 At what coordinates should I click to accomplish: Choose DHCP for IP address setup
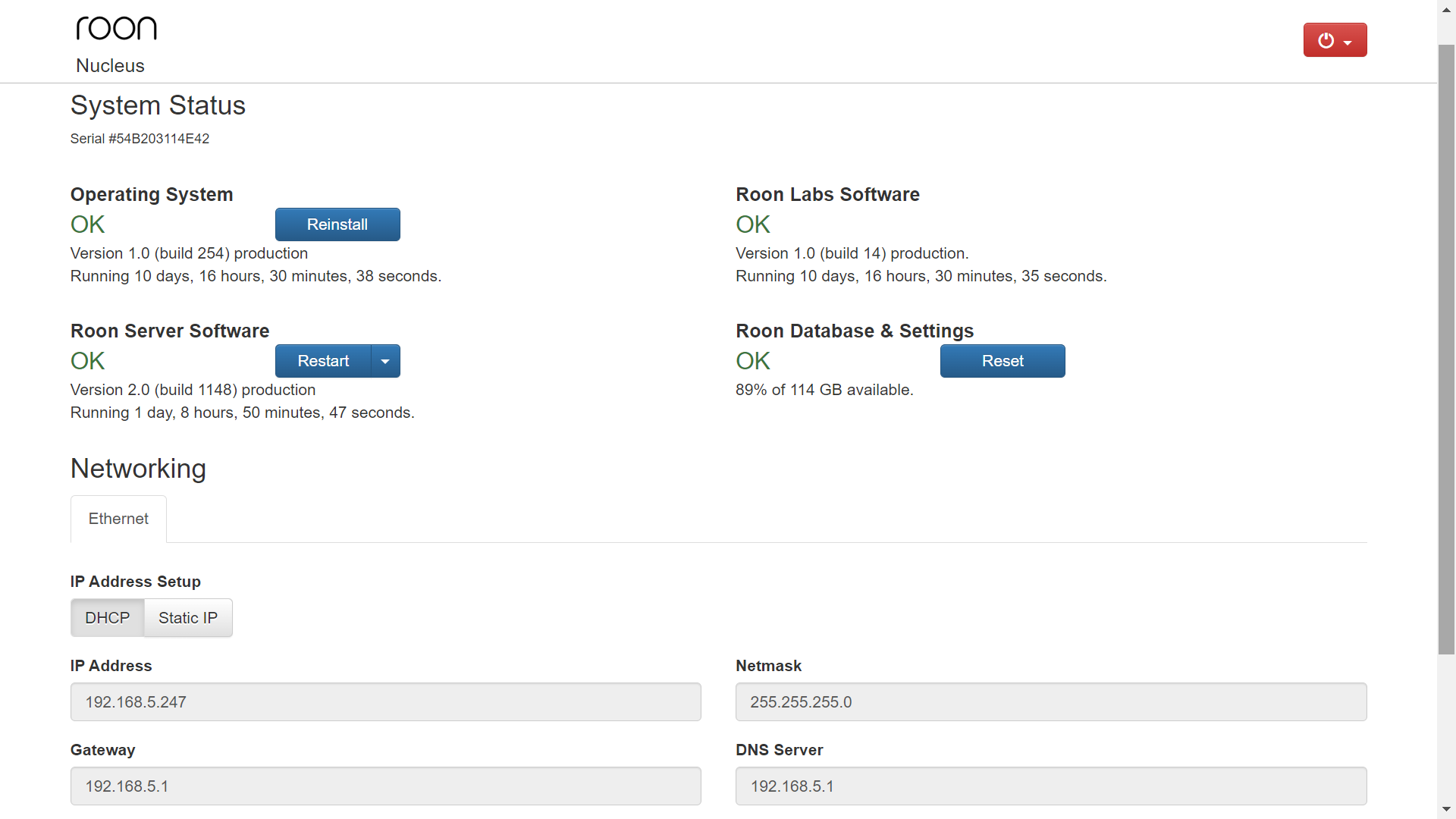108,618
